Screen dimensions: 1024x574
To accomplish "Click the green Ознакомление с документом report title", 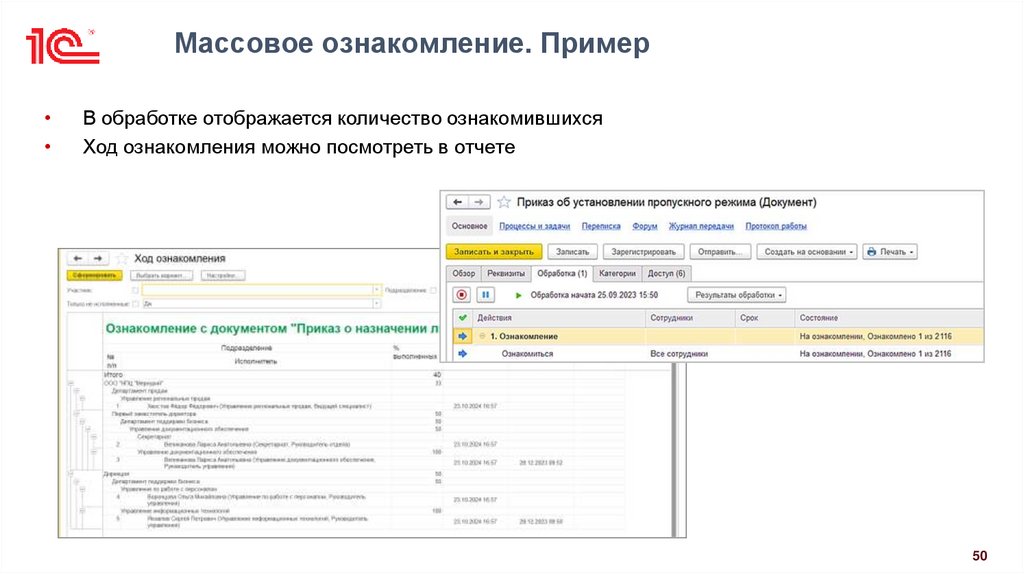I will pos(272,328).
